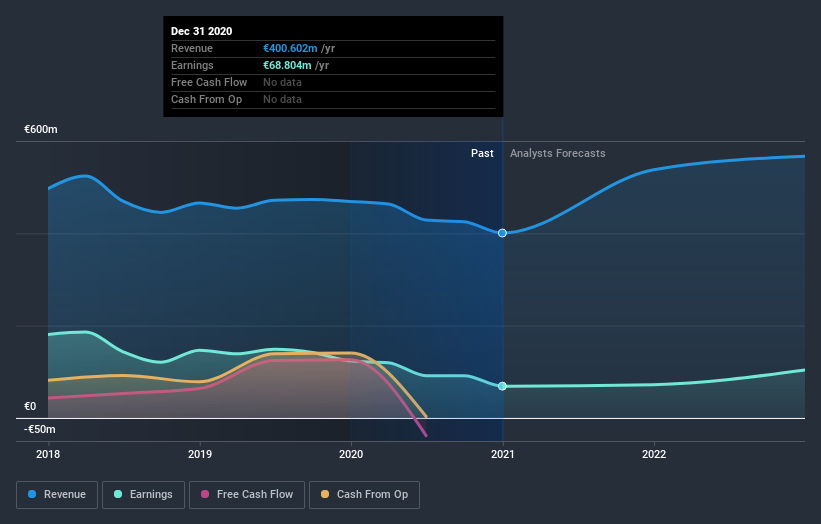Click the tooltip Earnings row label
Image resolution: width=821 pixels, height=524 pixels.
pos(192,65)
